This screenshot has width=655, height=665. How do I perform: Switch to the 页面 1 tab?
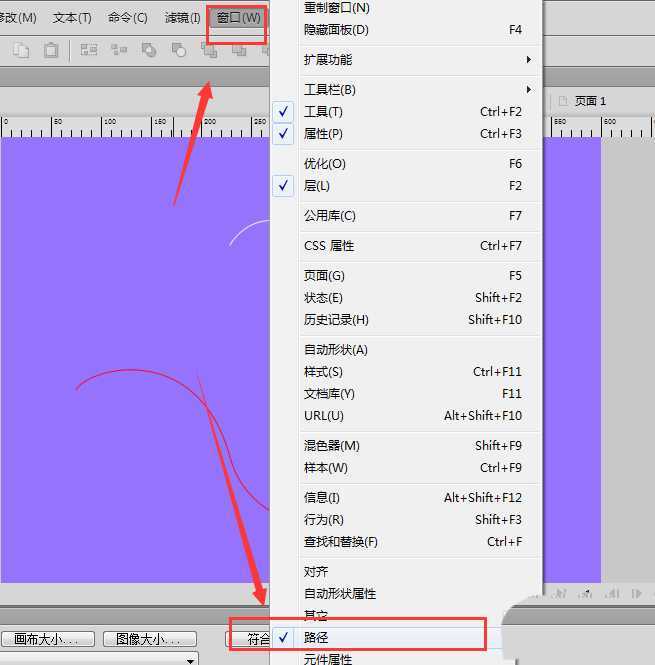[588, 101]
